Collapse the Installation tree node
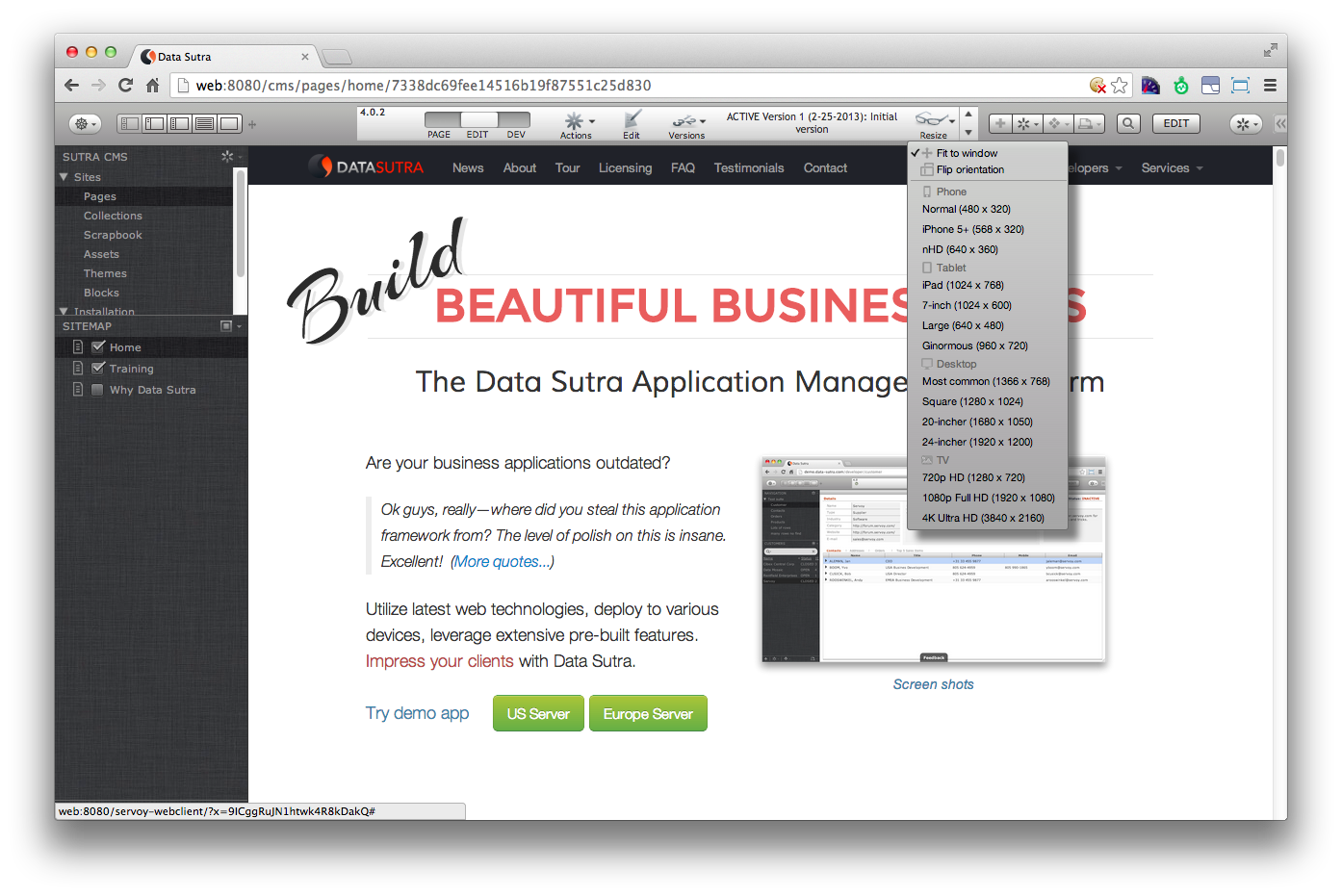The width and height of the screenshot is (1342, 896). (64, 312)
